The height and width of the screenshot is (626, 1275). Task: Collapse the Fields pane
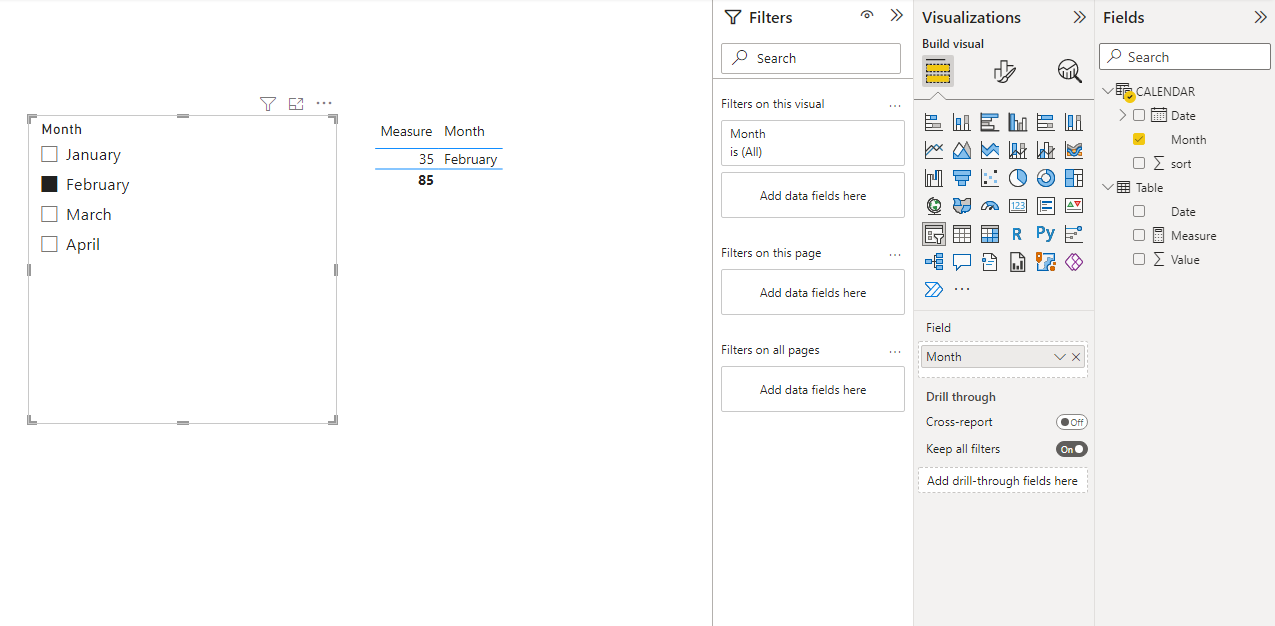pos(1260,17)
